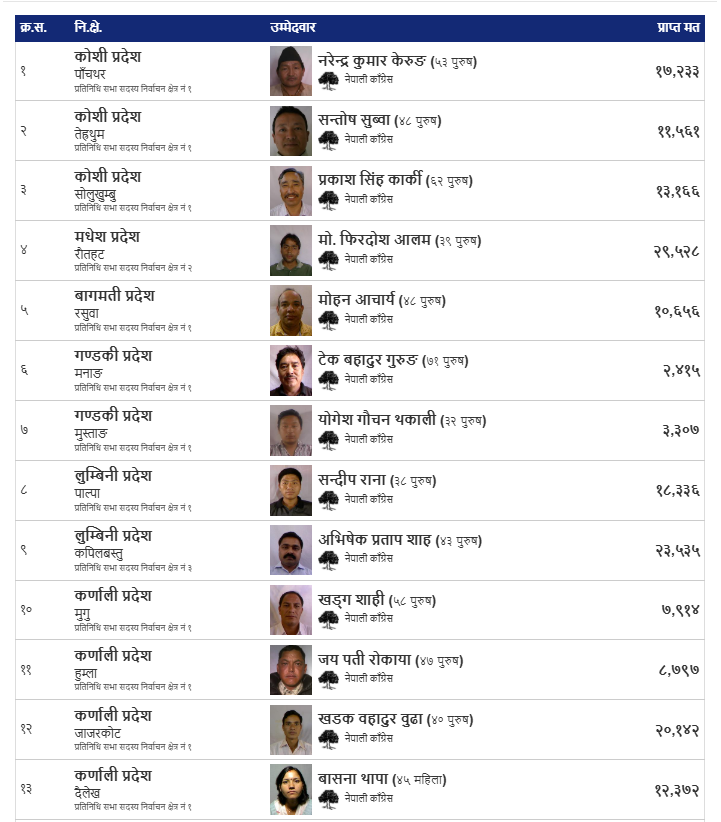Screen dimensions: 721x822
Task: Click the उम्मेदवार column header
Action: pyautogui.click(x=293, y=27)
